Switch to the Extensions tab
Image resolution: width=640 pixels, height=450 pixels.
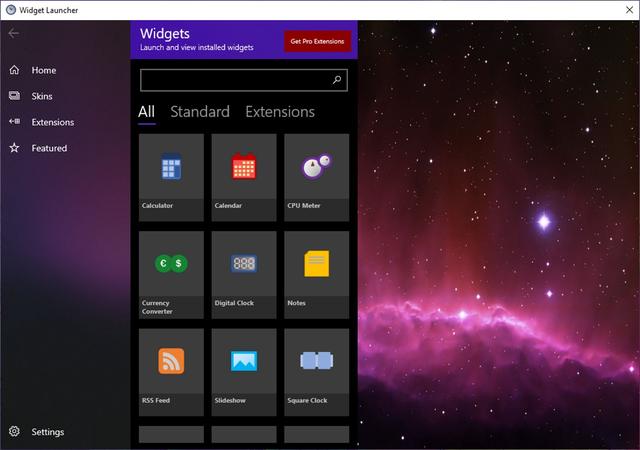(x=280, y=111)
